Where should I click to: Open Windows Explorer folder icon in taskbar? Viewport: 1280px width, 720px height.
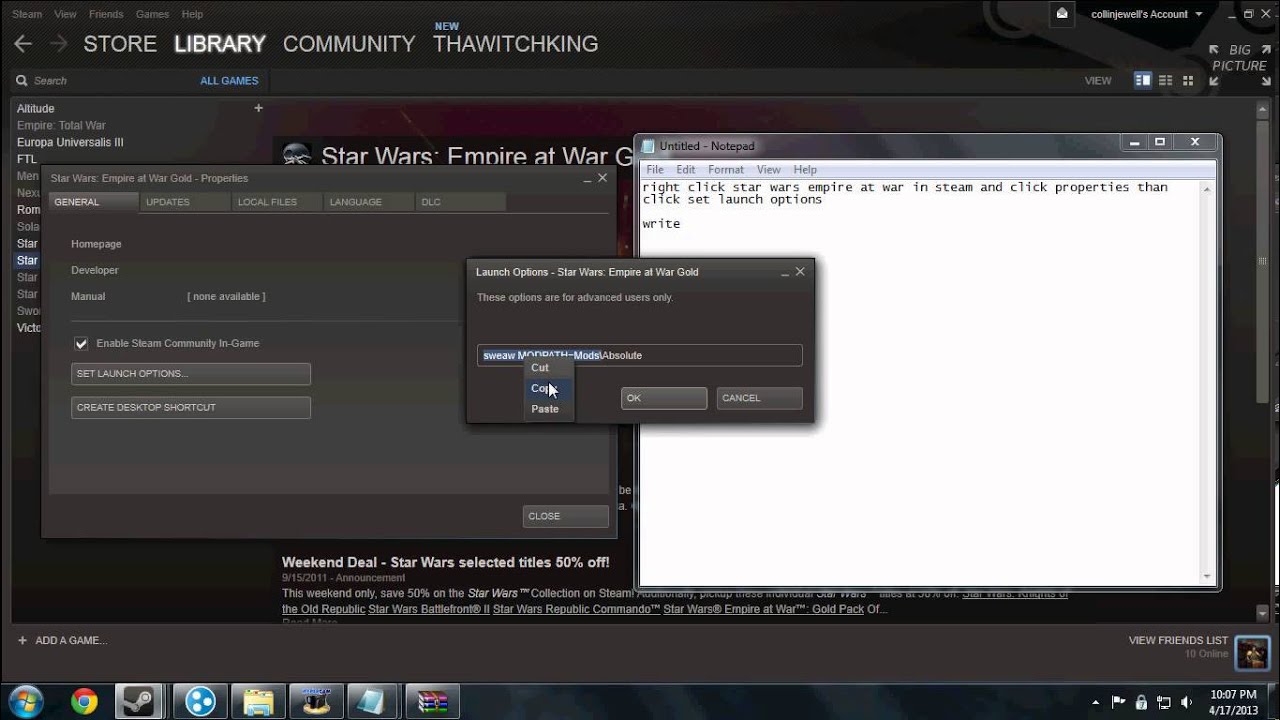pyautogui.click(x=259, y=701)
